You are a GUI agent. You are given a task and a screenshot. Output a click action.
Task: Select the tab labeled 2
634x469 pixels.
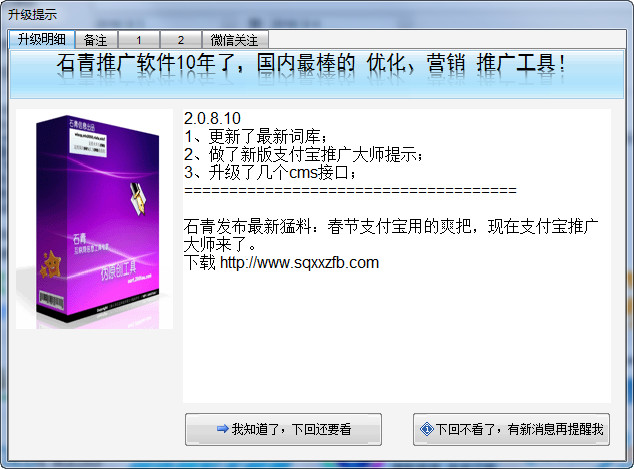pos(181,40)
